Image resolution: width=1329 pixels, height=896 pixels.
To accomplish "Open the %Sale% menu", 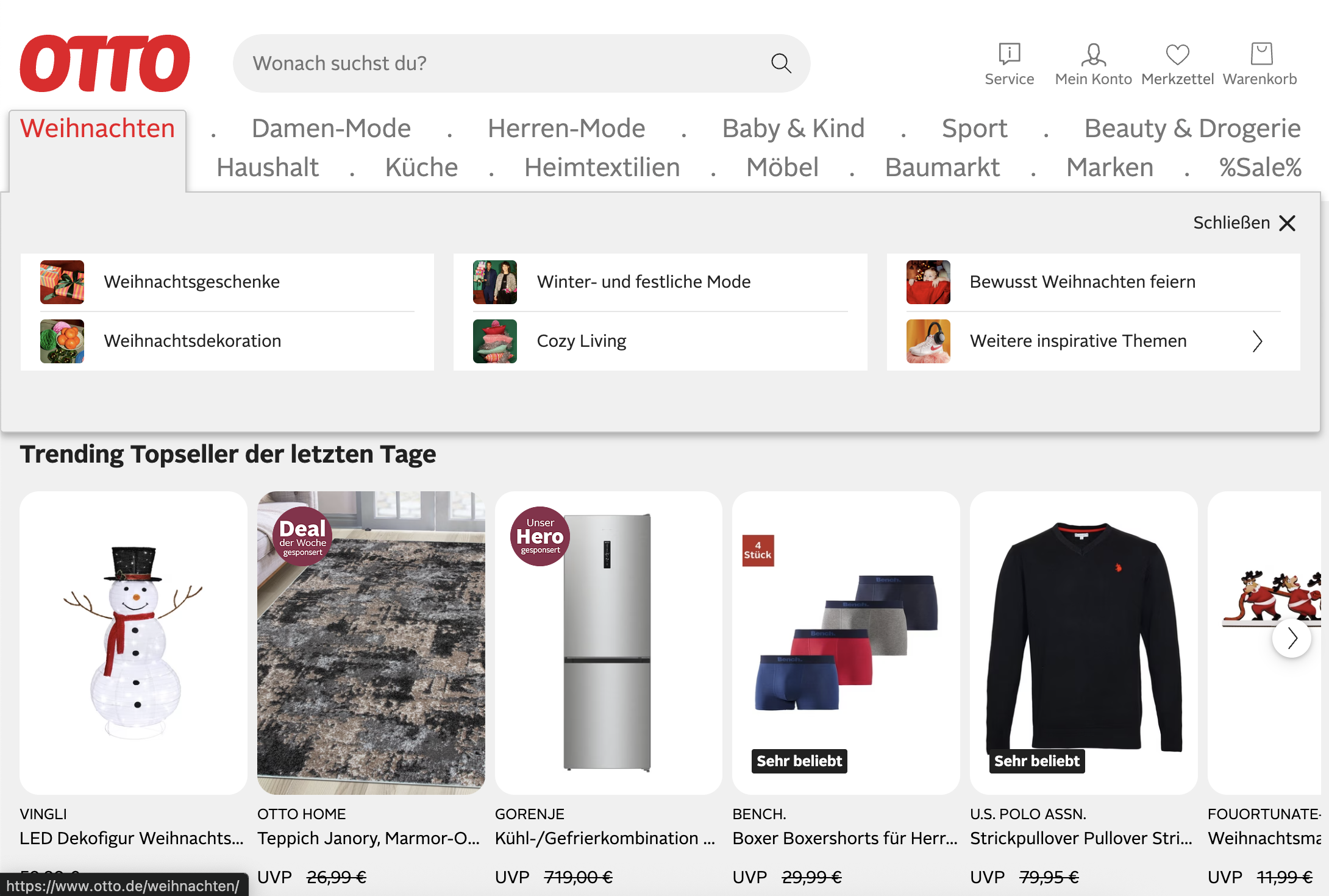I will [1260, 168].
